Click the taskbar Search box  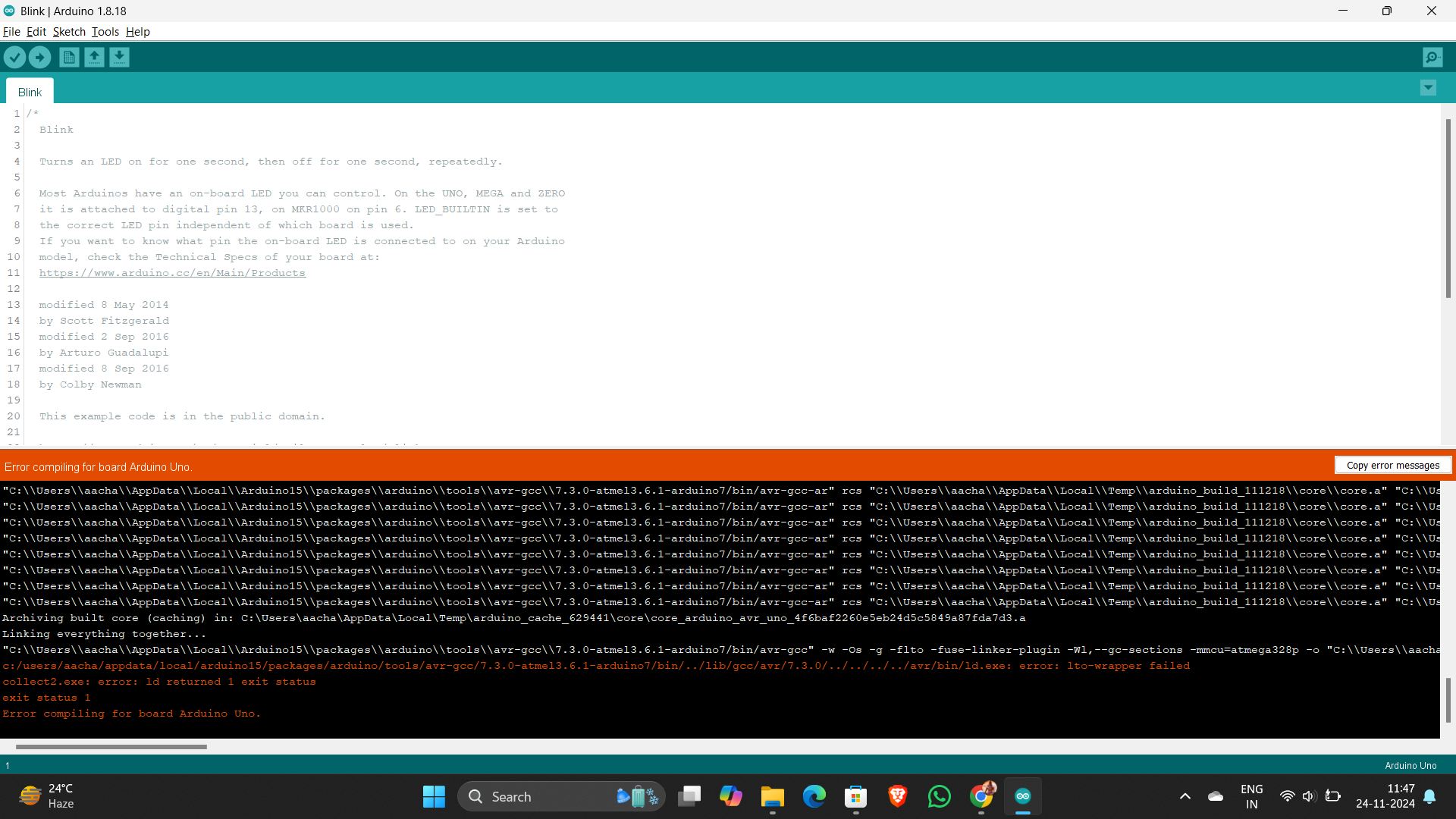[x=561, y=797]
